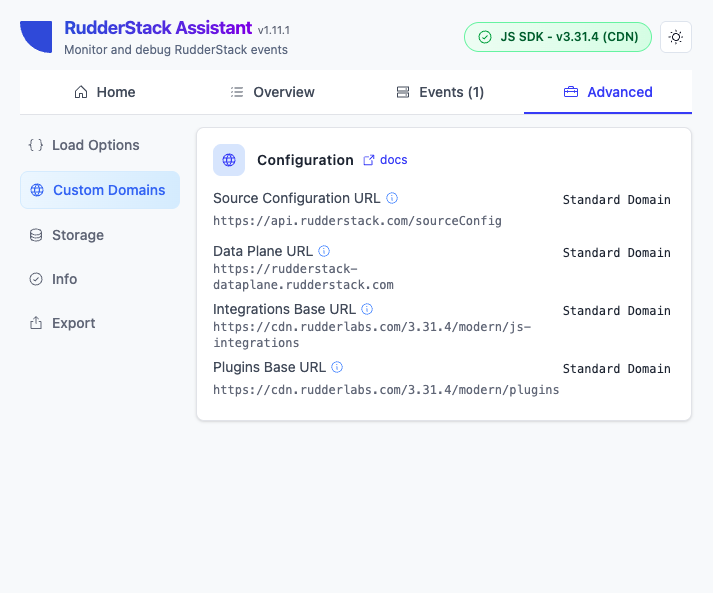Click the RudderStack Assistant title

158,28
